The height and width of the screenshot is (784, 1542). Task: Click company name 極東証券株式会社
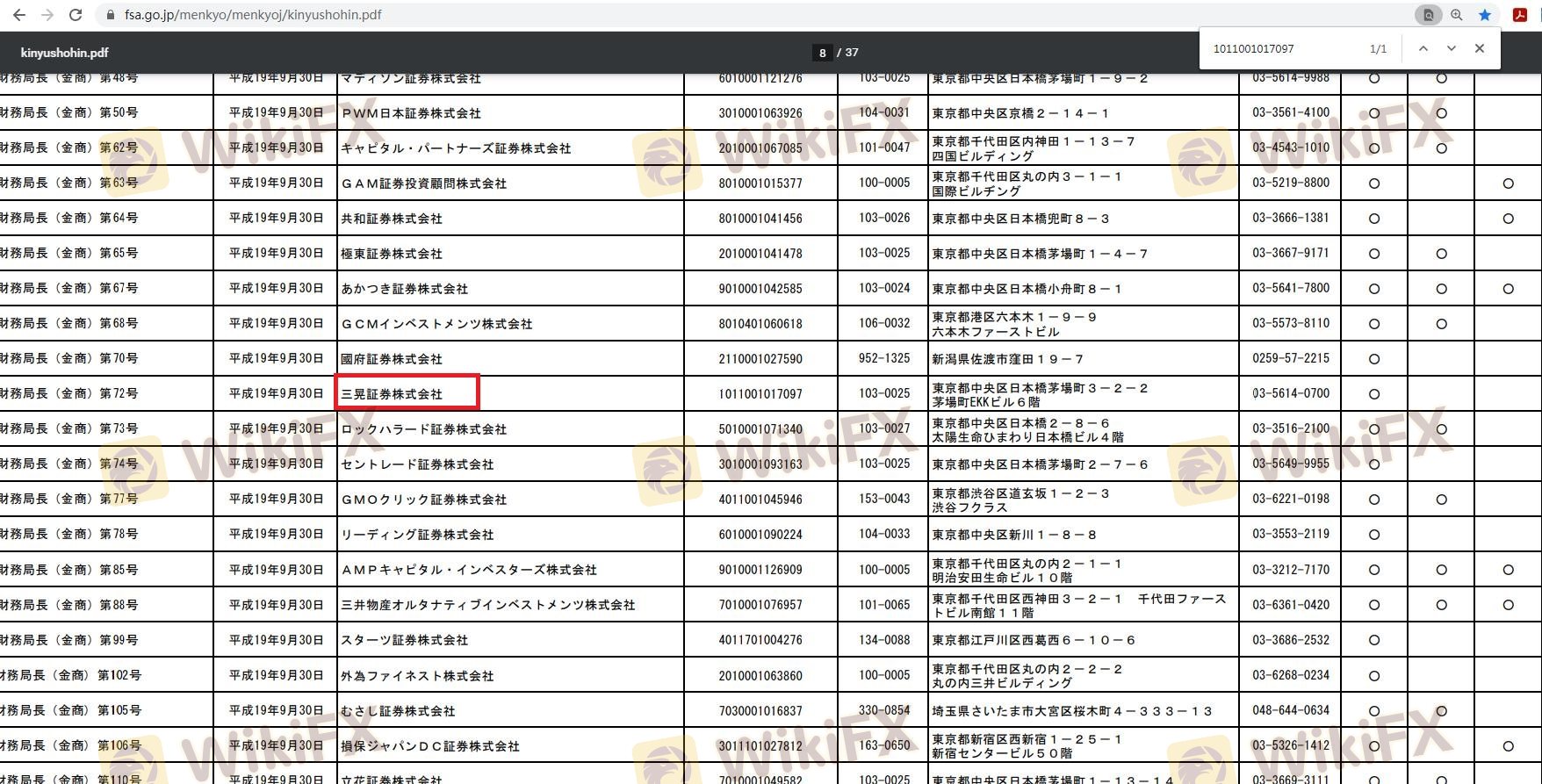point(392,254)
